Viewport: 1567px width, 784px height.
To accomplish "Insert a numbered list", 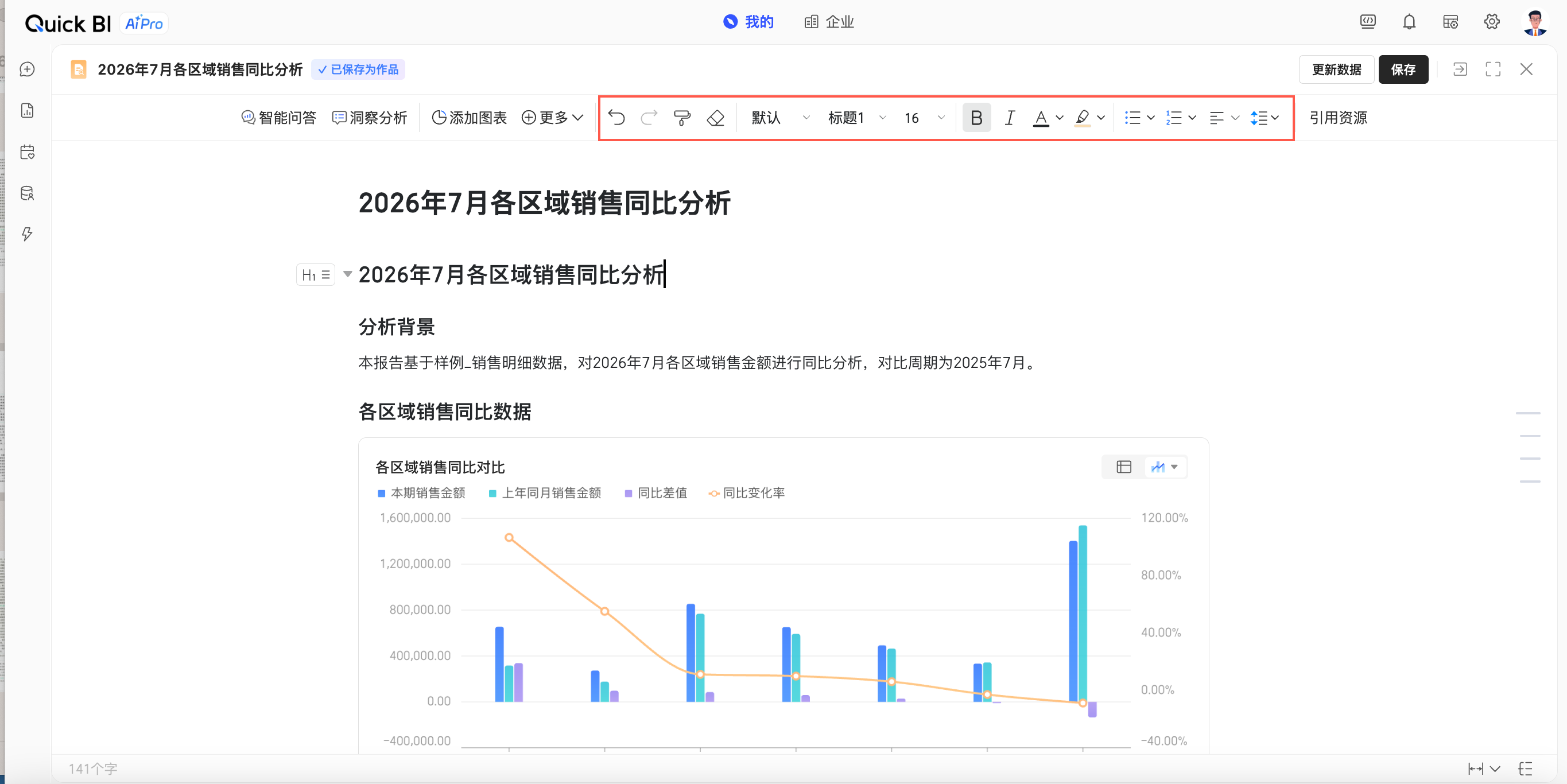I will 1174,118.
